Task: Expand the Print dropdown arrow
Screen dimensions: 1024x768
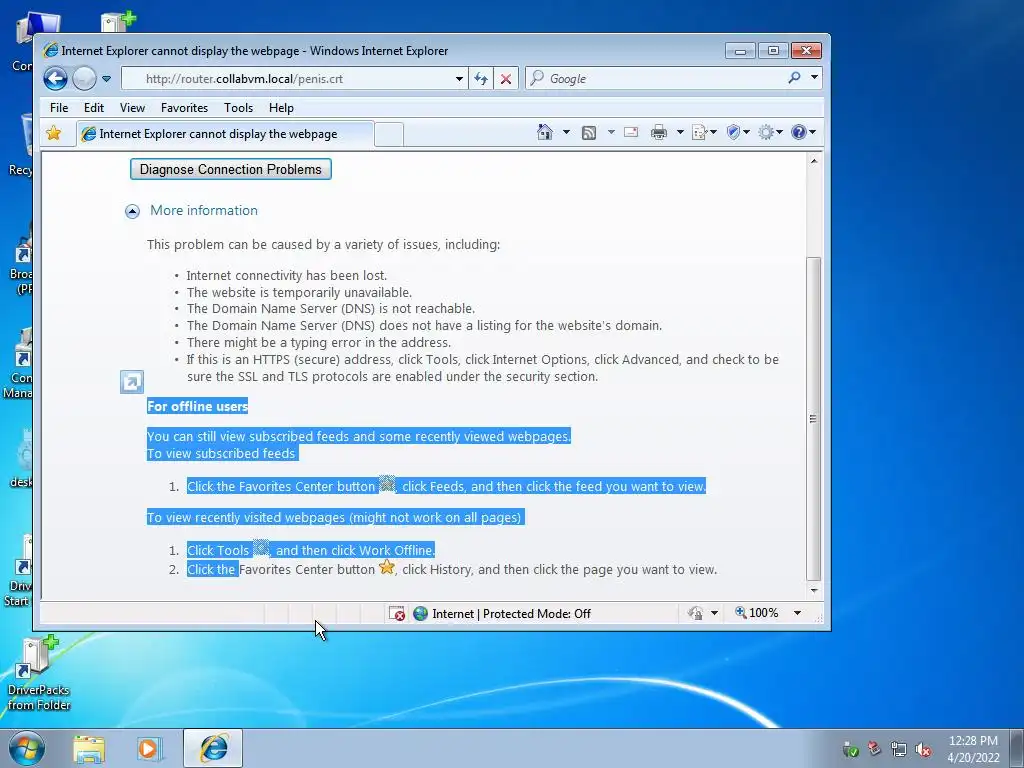Action: coord(680,133)
